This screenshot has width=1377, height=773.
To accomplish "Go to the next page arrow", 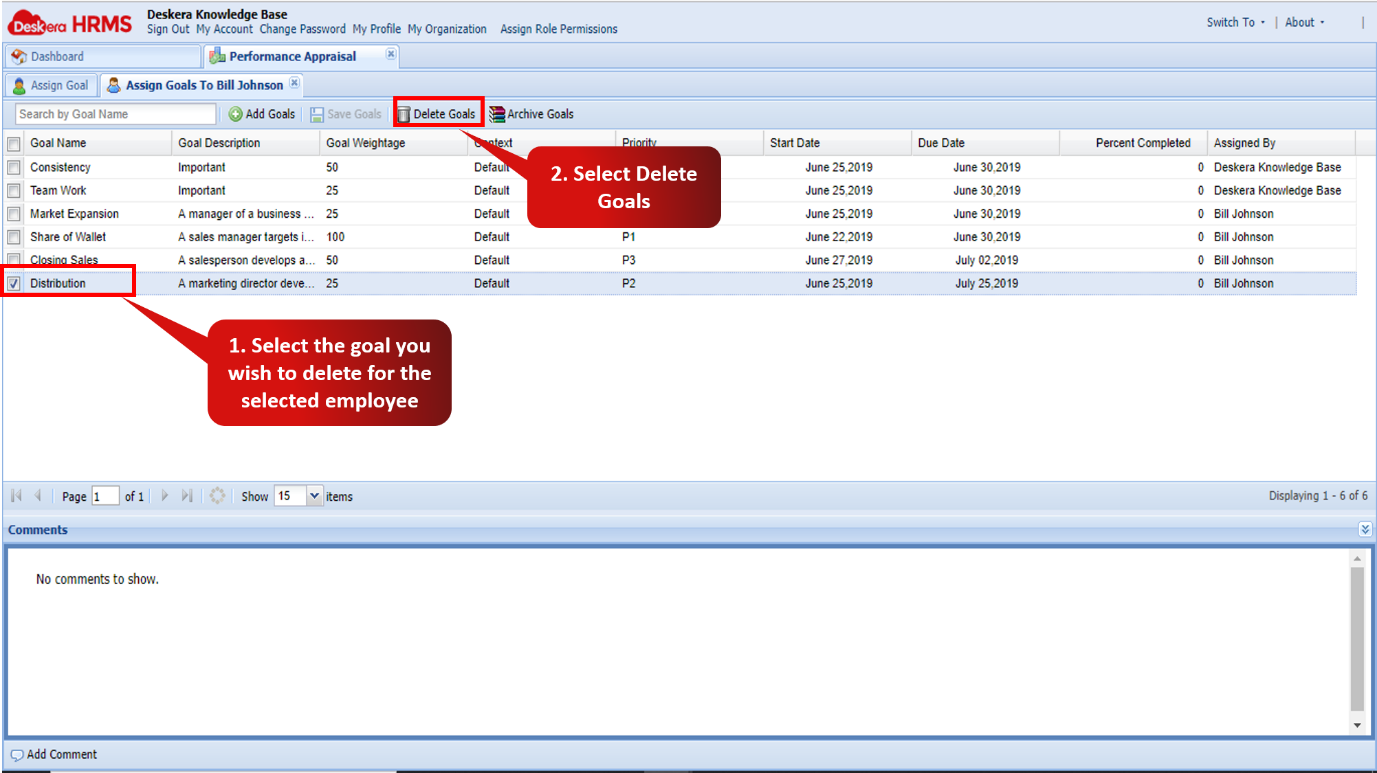I will 165,496.
